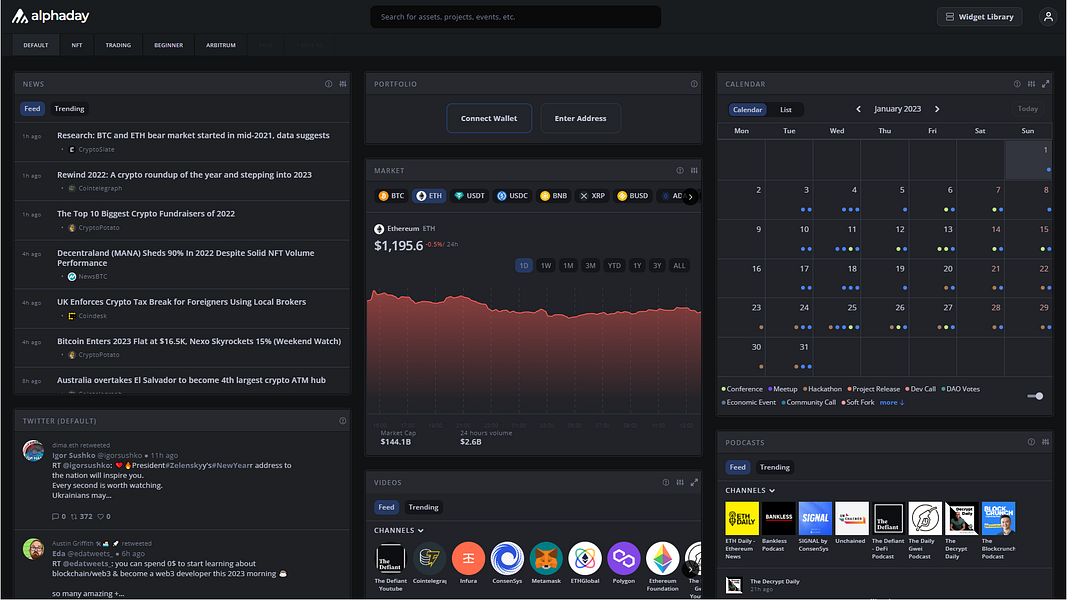Collapse the Podcasts CHANNELS section

(x=750, y=490)
